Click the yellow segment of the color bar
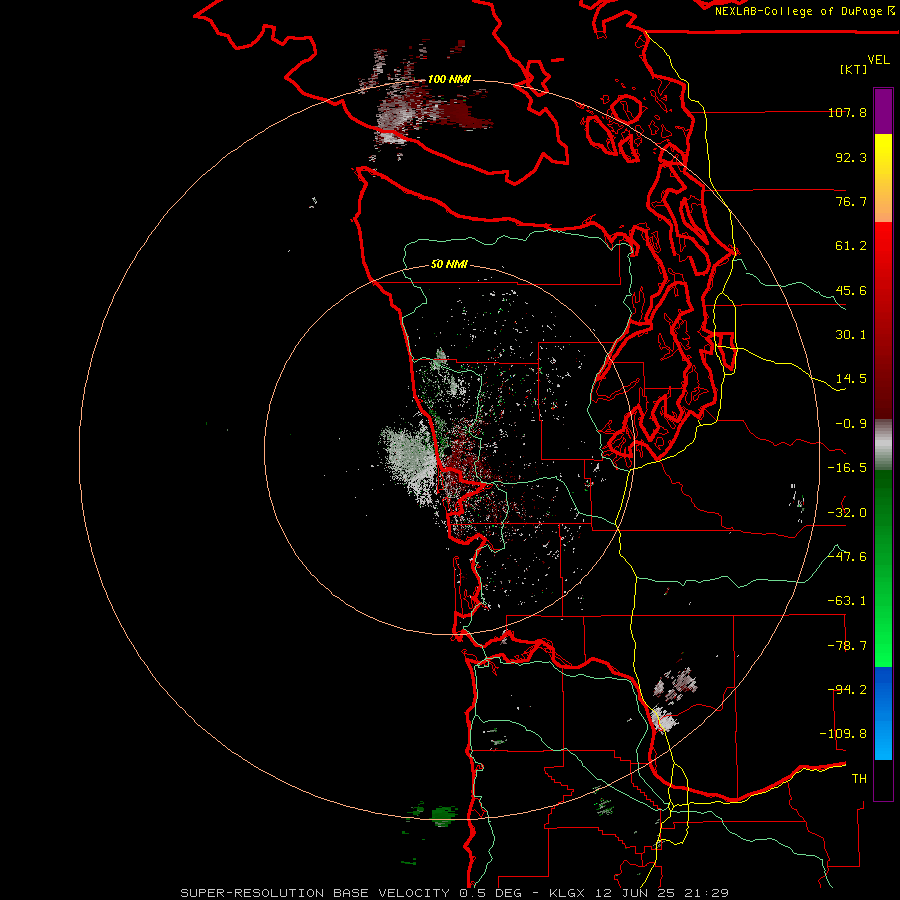900x900 pixels. (883, 178)
